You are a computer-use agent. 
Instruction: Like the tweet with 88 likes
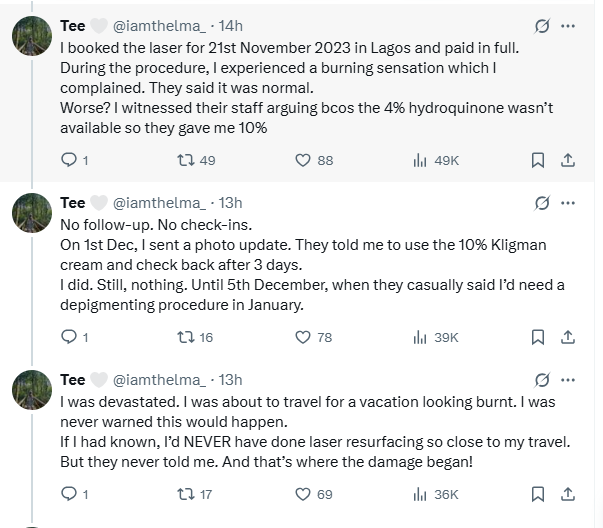pos(303,160)
